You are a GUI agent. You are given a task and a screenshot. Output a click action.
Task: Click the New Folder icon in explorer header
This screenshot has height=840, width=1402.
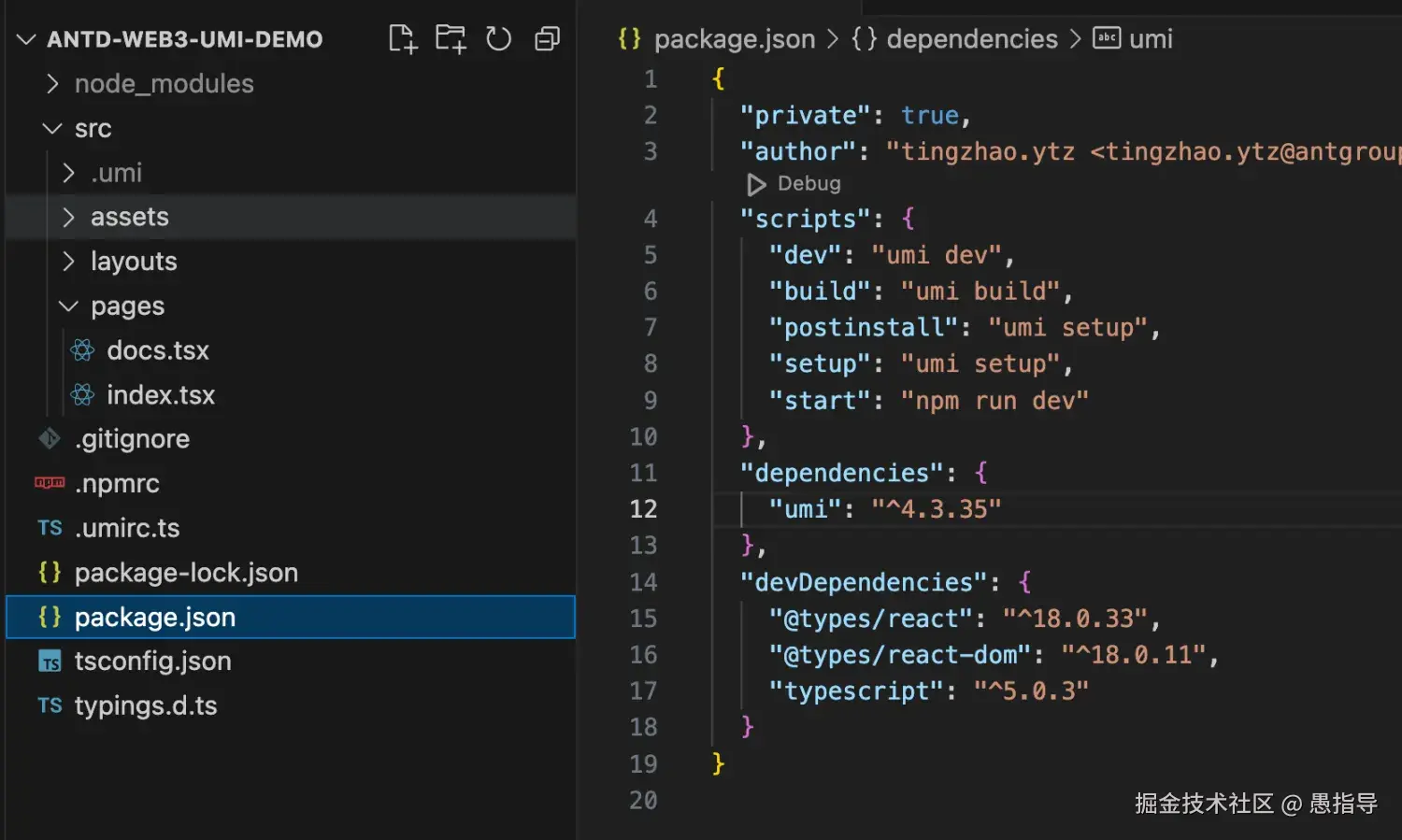coord(451,39)
